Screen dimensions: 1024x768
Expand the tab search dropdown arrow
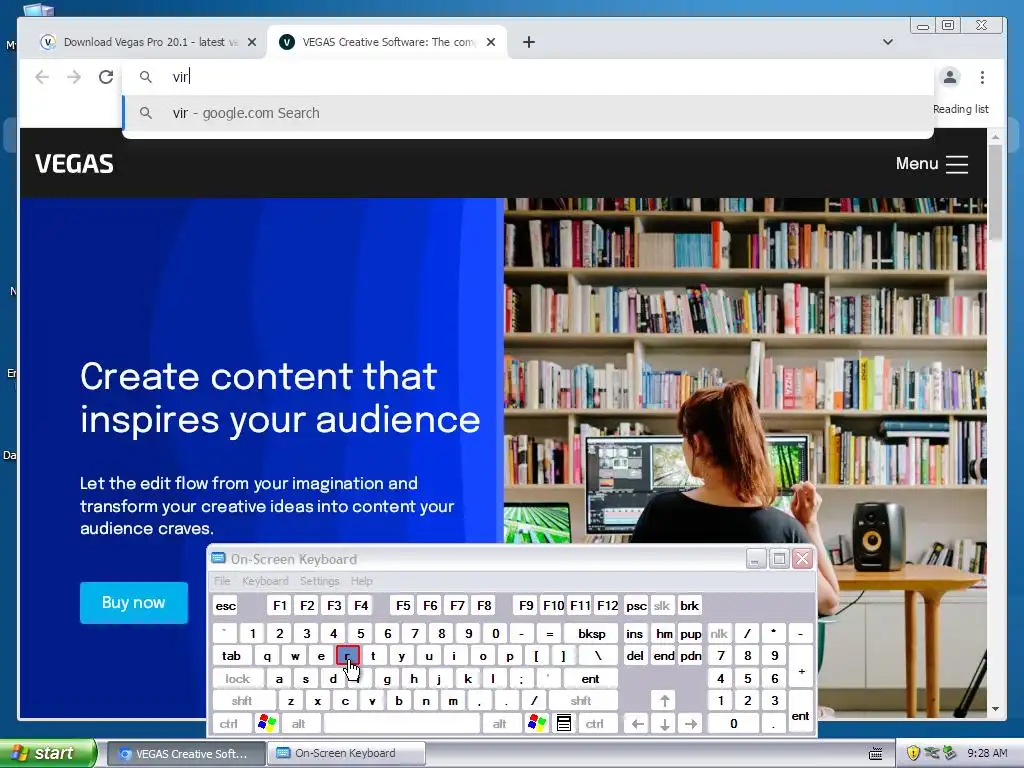coord(888,42)
